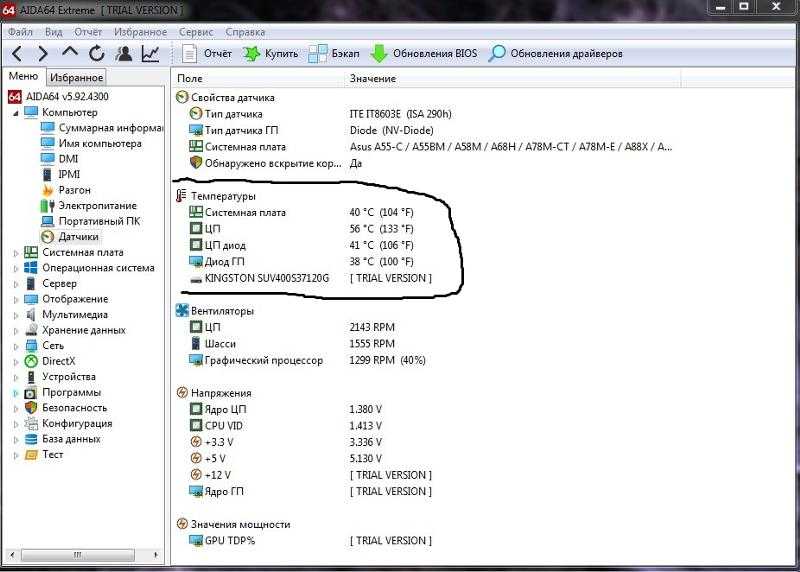Click the user profile icon in toolbar
Screen dimensions: 800x572
point(123,53)
